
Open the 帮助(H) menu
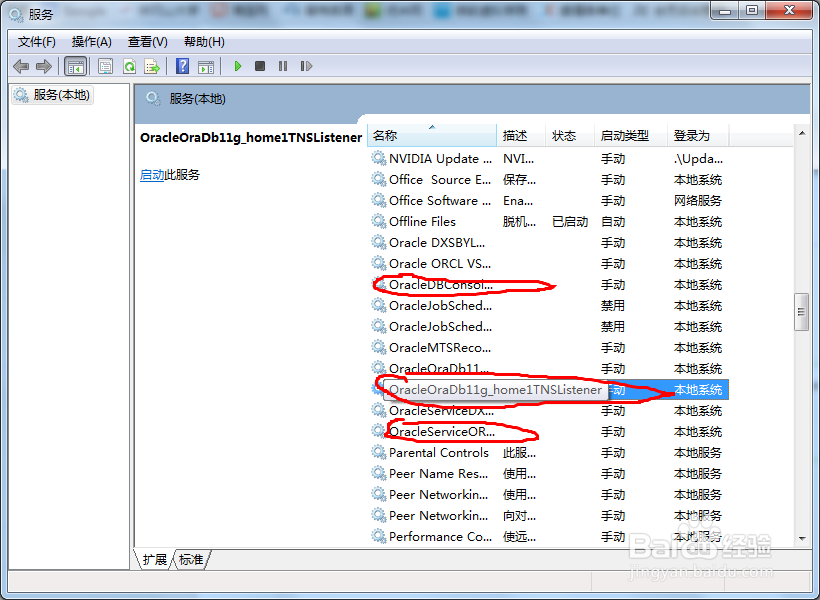click(x=204, y=42)
